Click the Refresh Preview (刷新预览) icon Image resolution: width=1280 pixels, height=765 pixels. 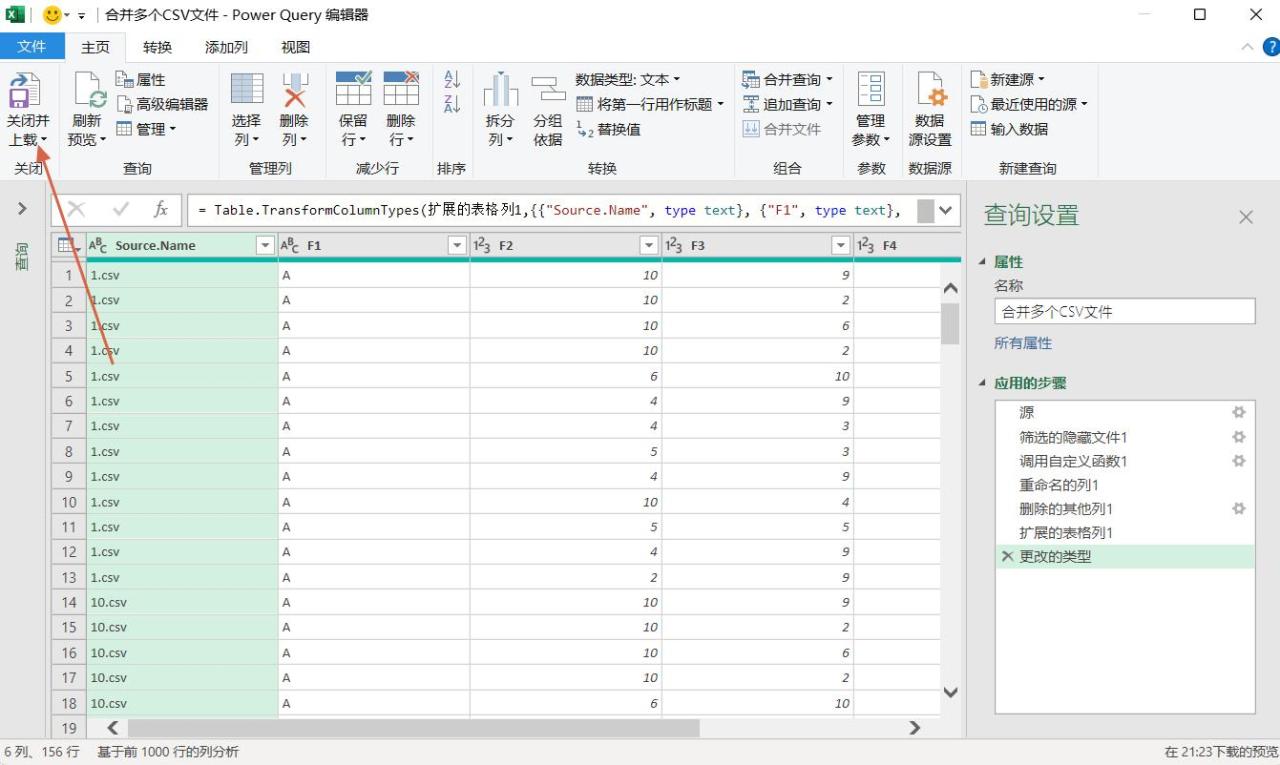tap(90, 90)
